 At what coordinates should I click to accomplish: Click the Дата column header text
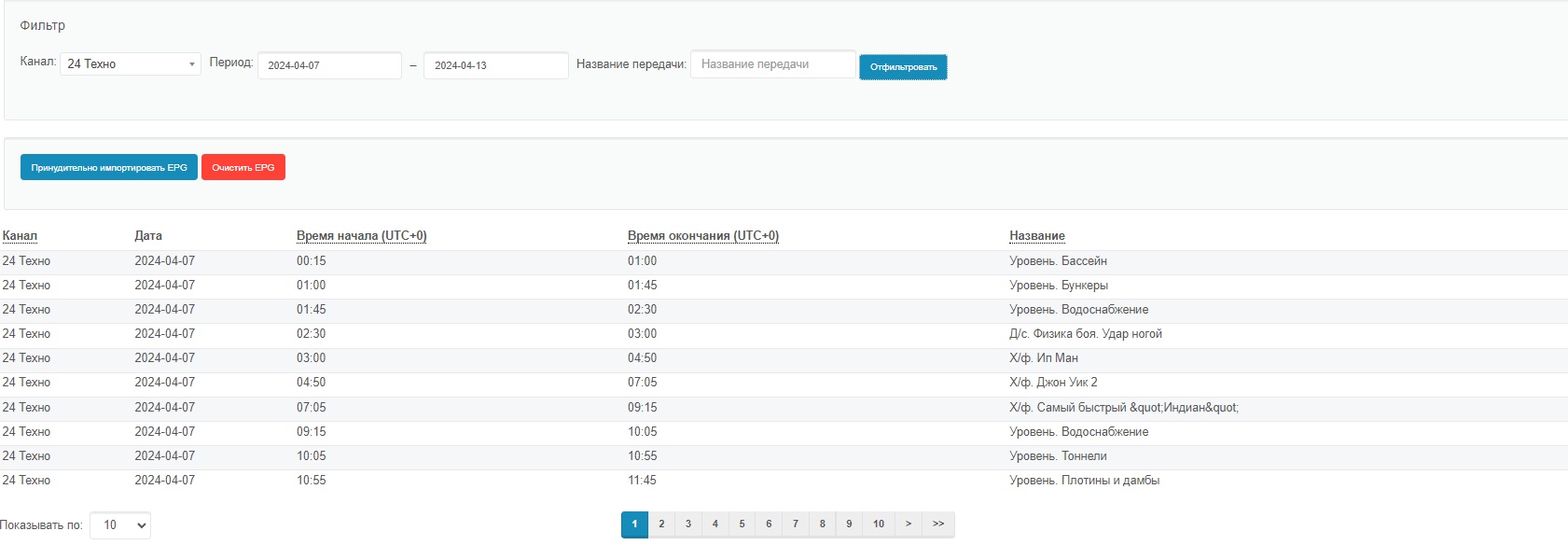click(148, 236)
